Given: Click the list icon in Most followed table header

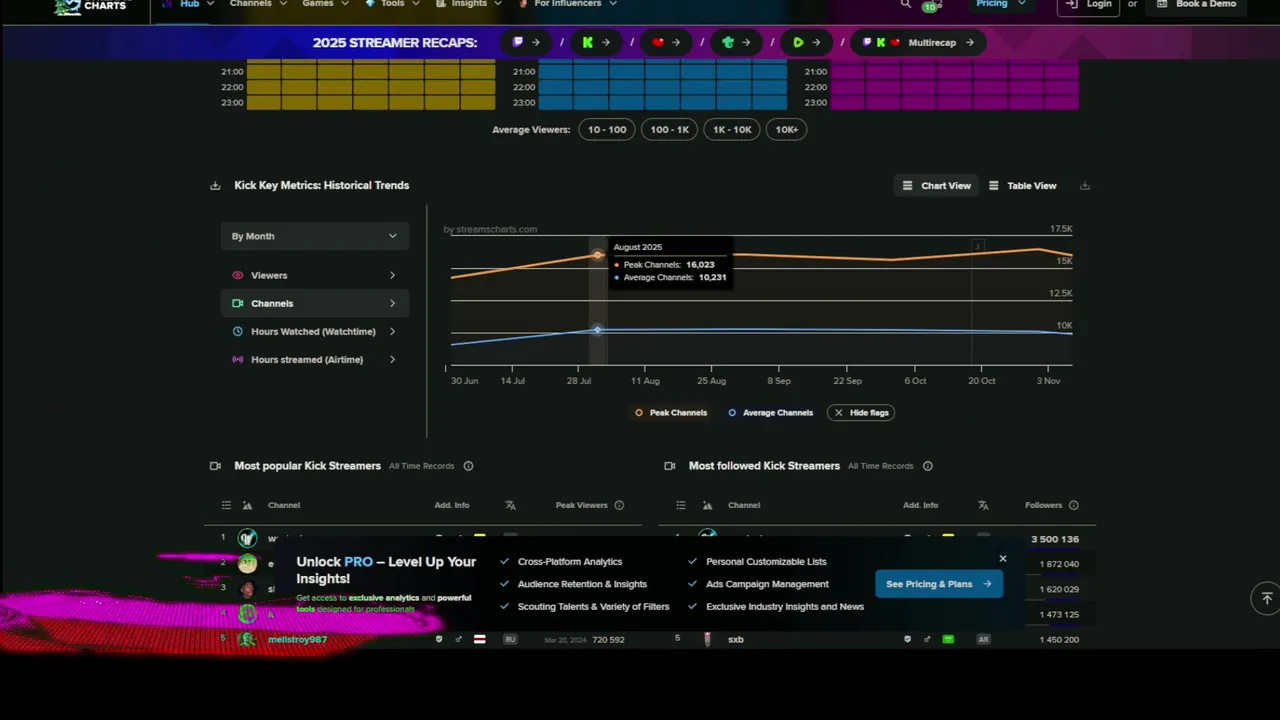Looking at the screenshot, I should click(681, 505).
